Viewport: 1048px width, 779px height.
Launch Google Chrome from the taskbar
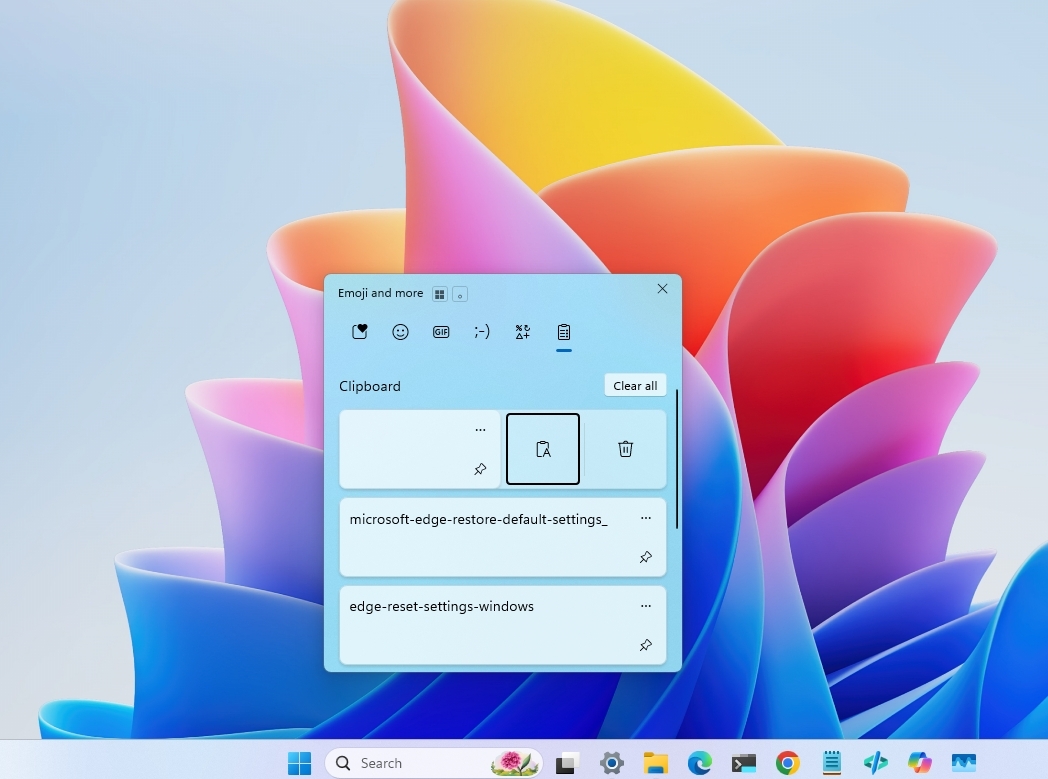(x=788, y=762)
